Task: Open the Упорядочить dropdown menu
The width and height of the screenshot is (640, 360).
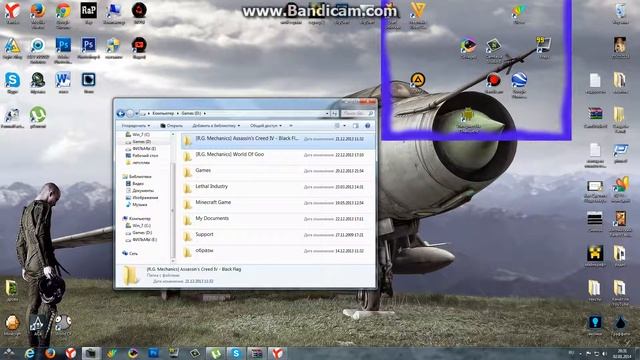Action: point(136,126)
